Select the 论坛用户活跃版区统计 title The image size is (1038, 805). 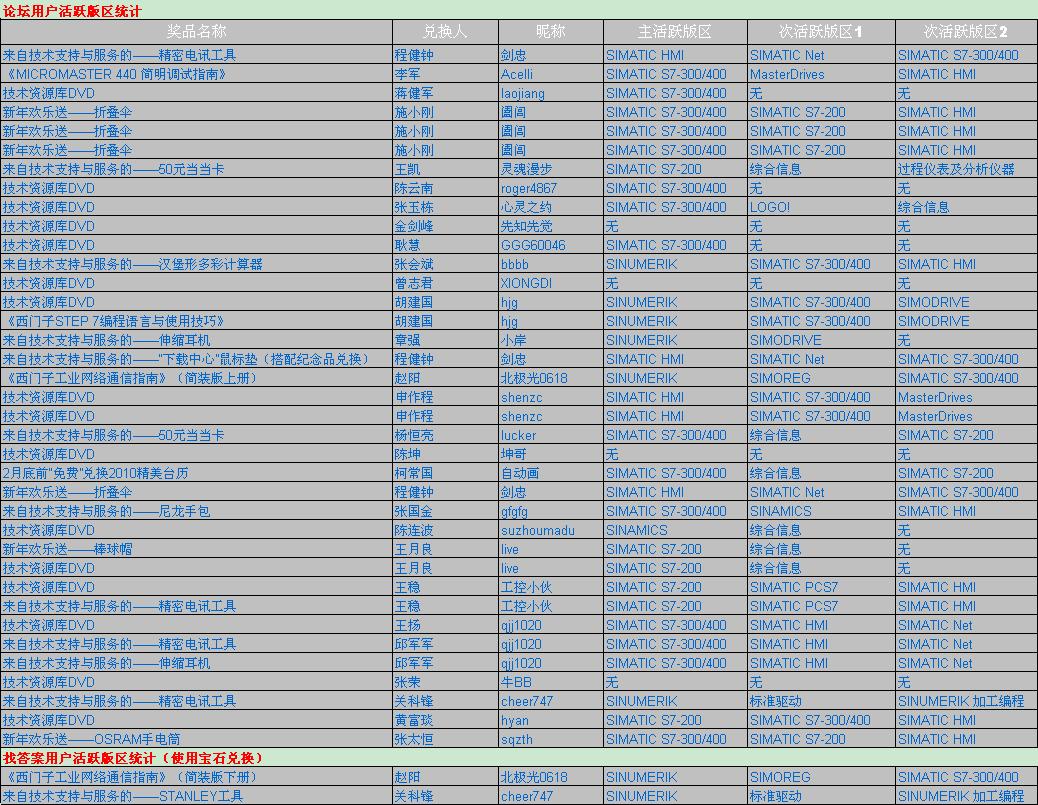[71, 11]
